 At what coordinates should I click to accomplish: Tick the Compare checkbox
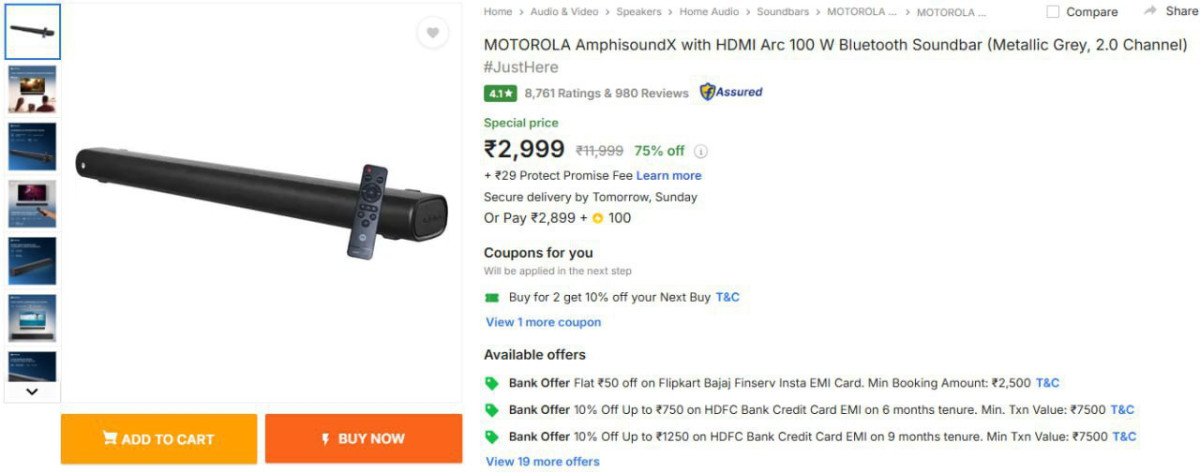pyautogui.click(x=1053, y=12)
